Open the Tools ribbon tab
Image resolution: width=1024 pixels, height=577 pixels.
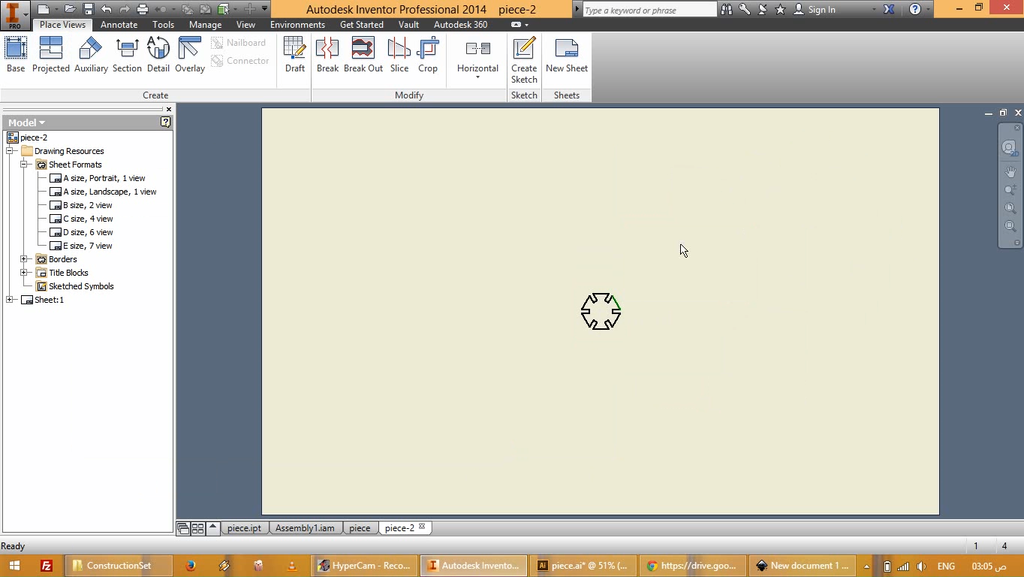163,25
